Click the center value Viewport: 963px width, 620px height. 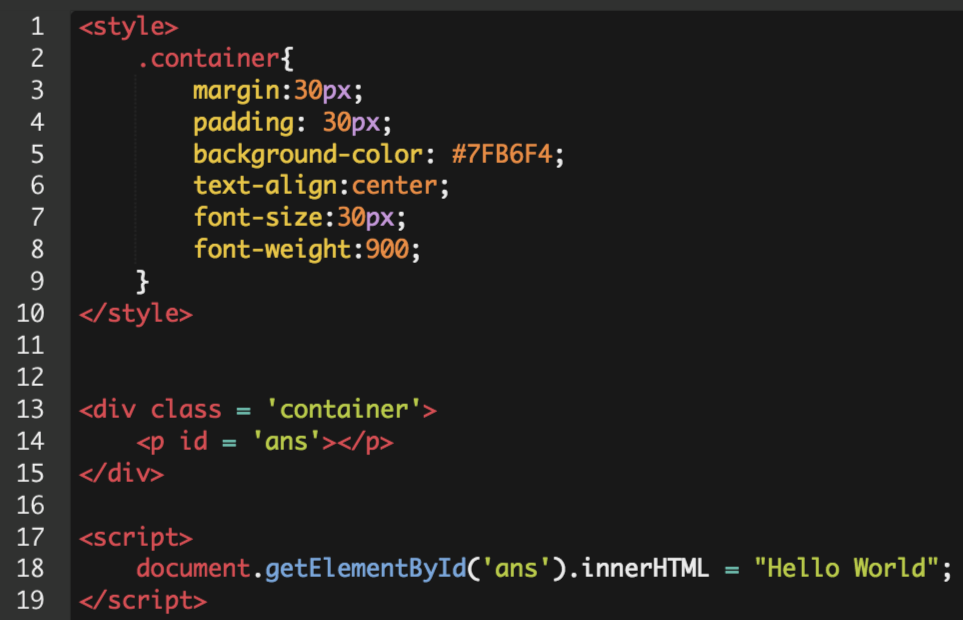394,186
